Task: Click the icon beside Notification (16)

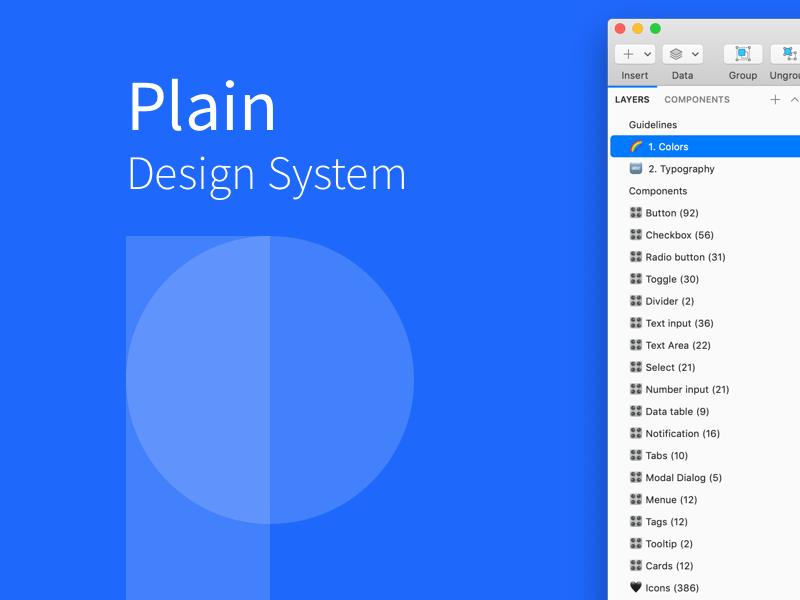Action: click(x=636, y=433)
